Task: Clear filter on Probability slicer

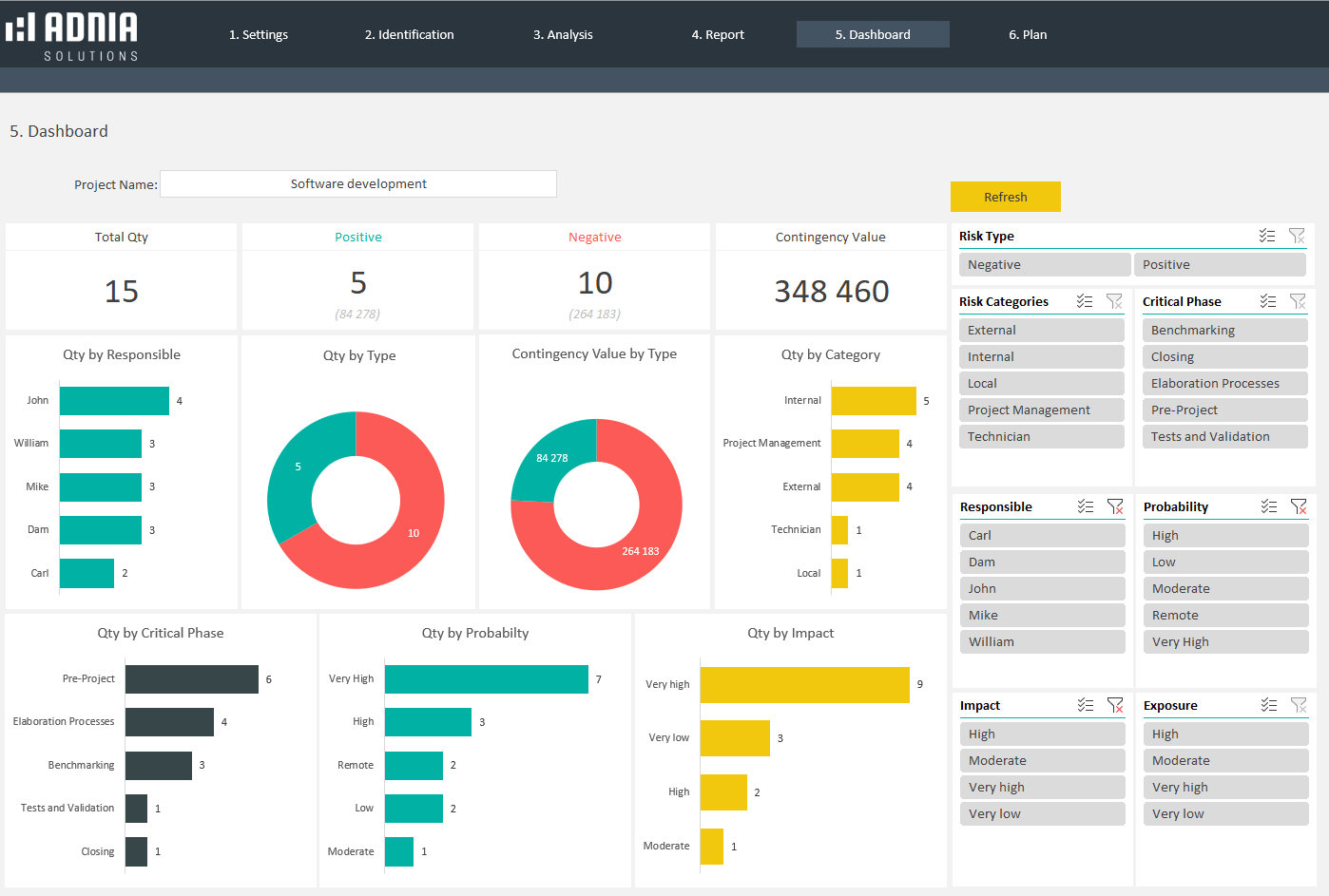Action: [1299, 506]
